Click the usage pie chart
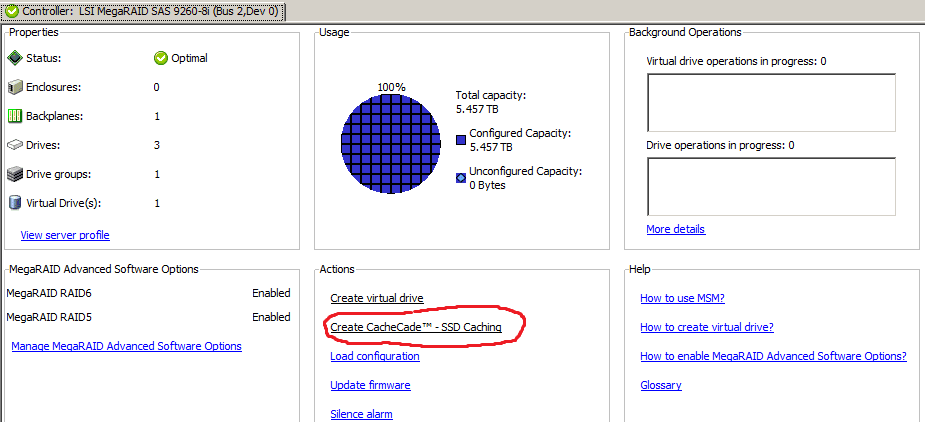Image resolution: width=925 pixels, height=422 pixels. (x=391, y=144)
